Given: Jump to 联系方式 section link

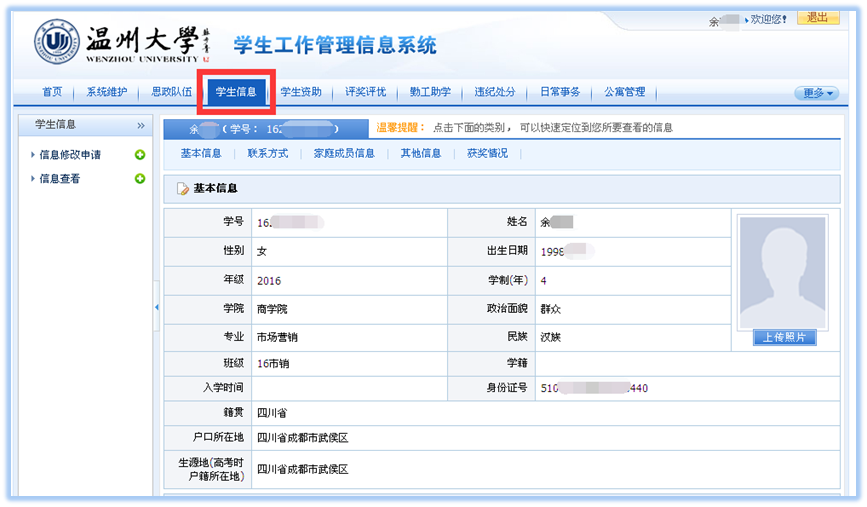Looking at the screenshot, I should 267,153.
